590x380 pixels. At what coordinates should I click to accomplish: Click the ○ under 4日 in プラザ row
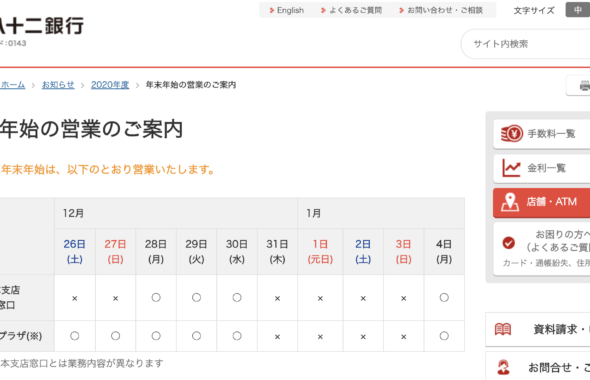[x=444, y=336]
